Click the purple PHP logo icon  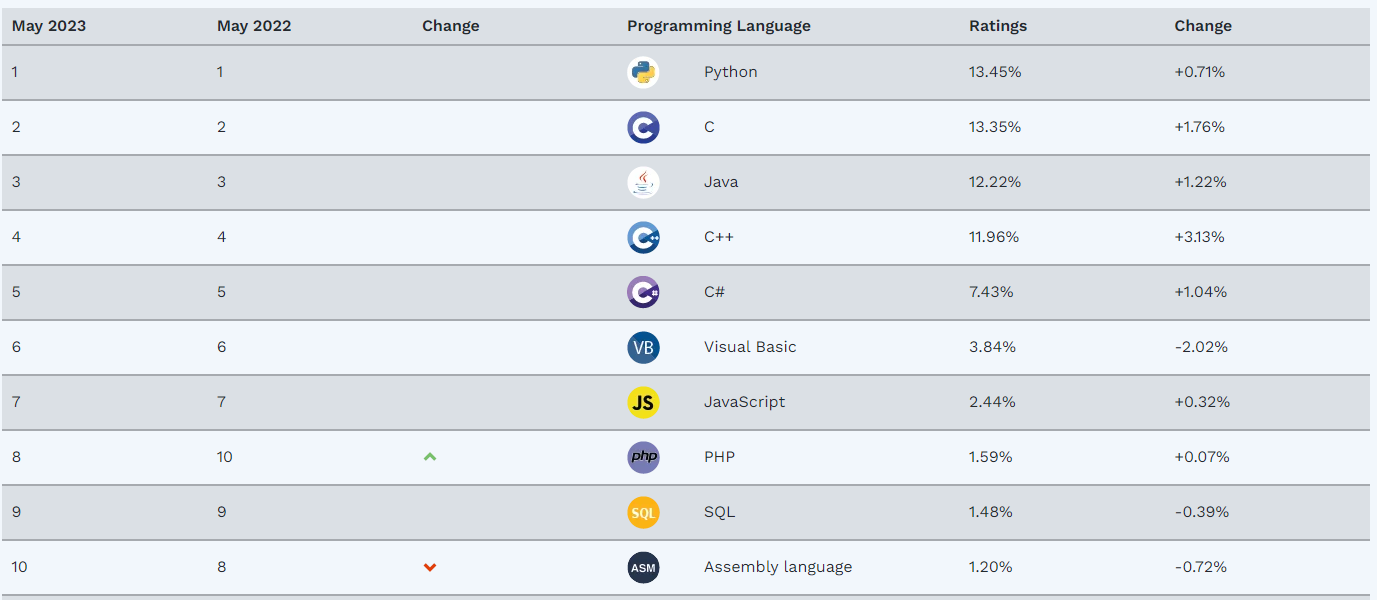643,457
